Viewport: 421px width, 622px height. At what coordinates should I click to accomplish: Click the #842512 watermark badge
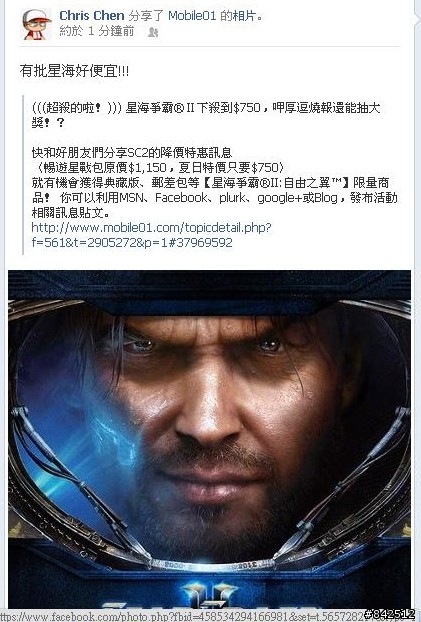[389, 615]
